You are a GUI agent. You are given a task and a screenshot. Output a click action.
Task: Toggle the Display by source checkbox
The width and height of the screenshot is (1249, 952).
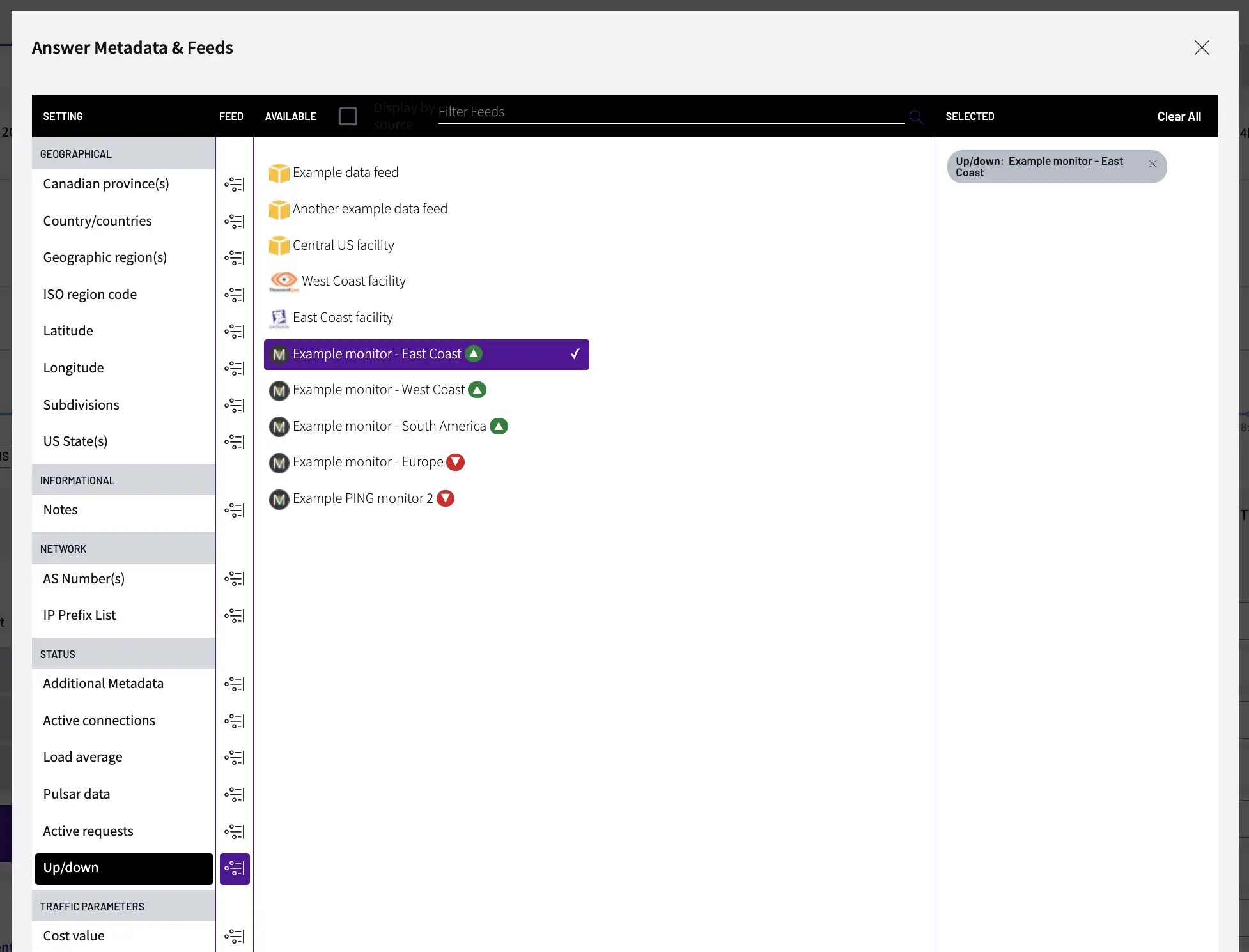pos(348,116)
